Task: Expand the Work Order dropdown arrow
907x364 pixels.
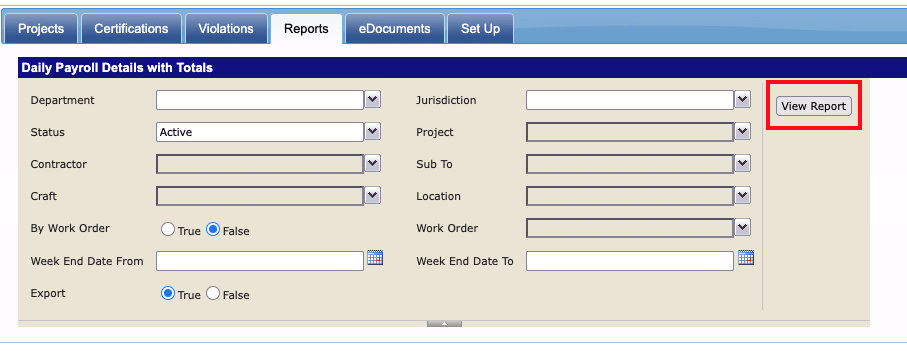Action: [x=743, y=227]
